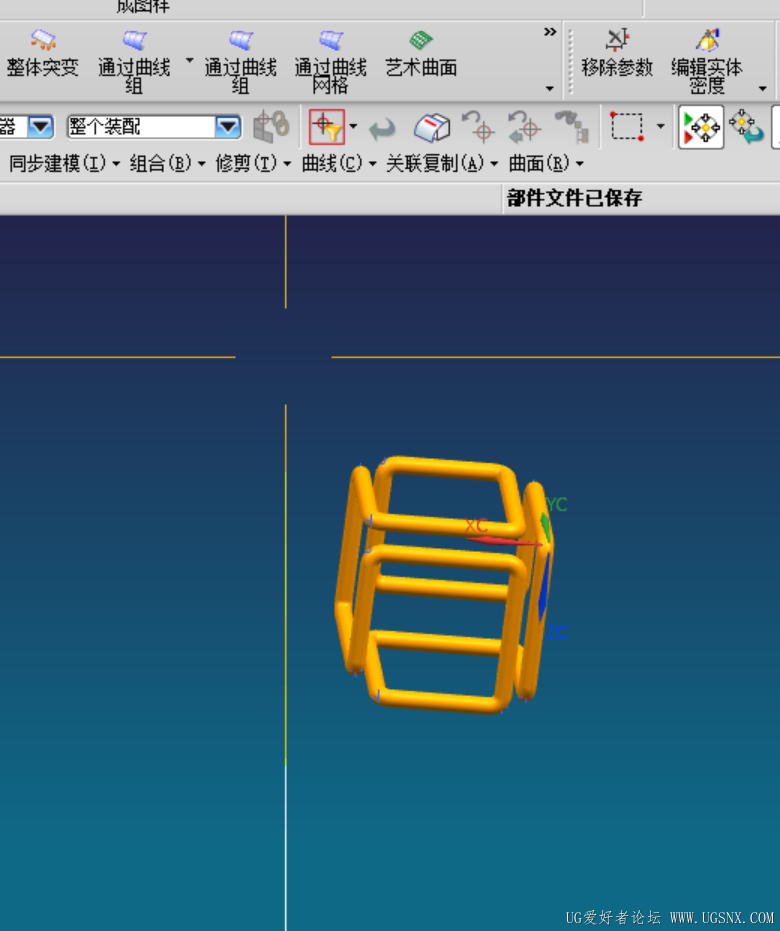Open the 组合(B) menu

(167, 163)
